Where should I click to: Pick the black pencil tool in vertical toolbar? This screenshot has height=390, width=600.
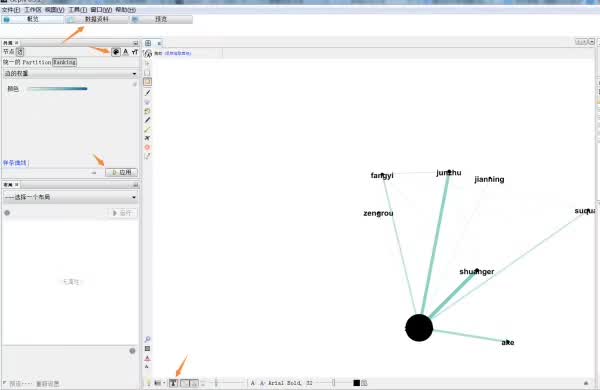147,93
